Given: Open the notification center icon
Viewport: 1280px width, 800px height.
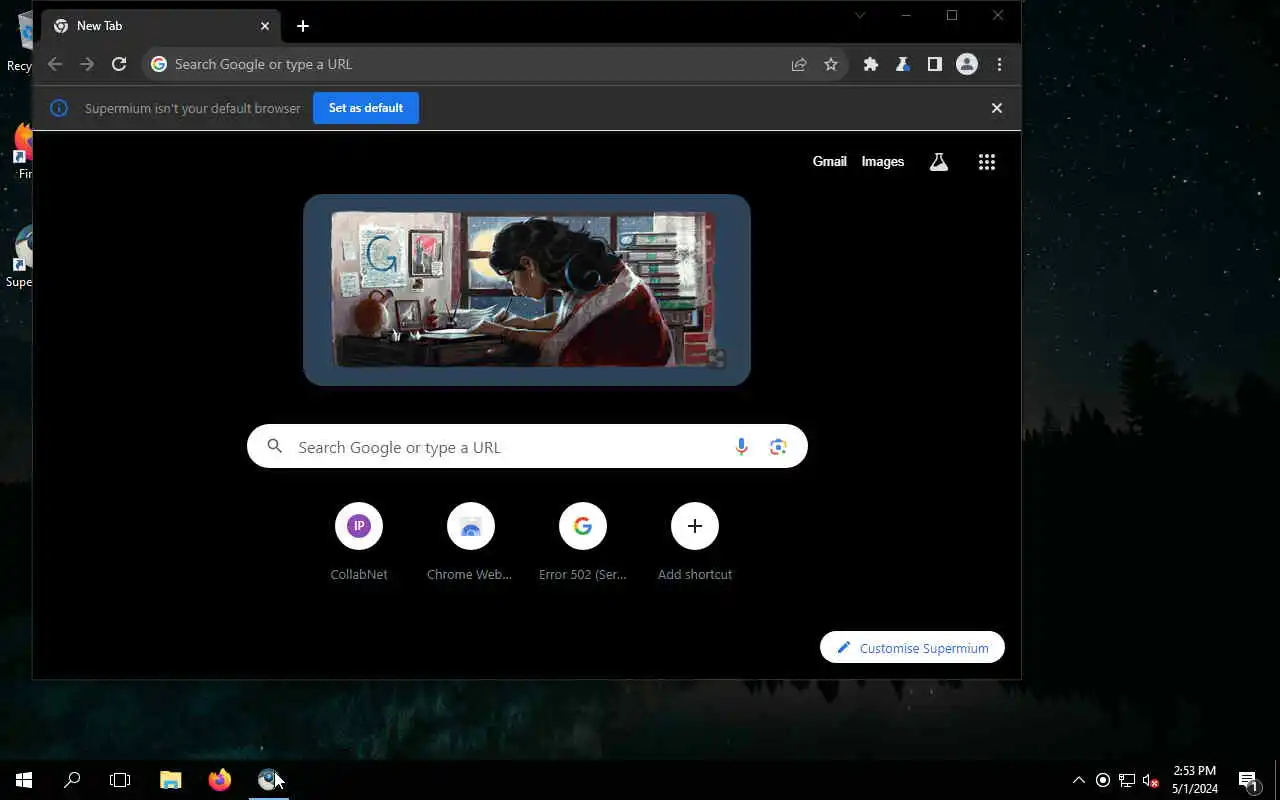Looking at the screenshot, I should click(x=1248, y=780).
